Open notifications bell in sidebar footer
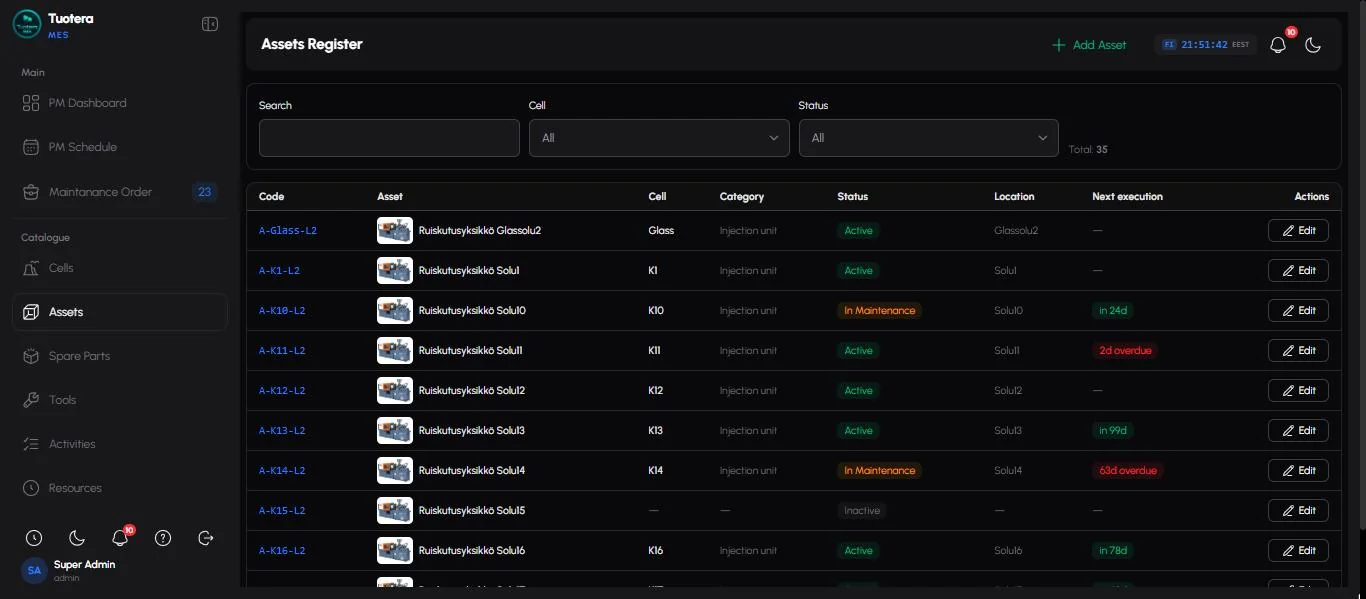 120,538
